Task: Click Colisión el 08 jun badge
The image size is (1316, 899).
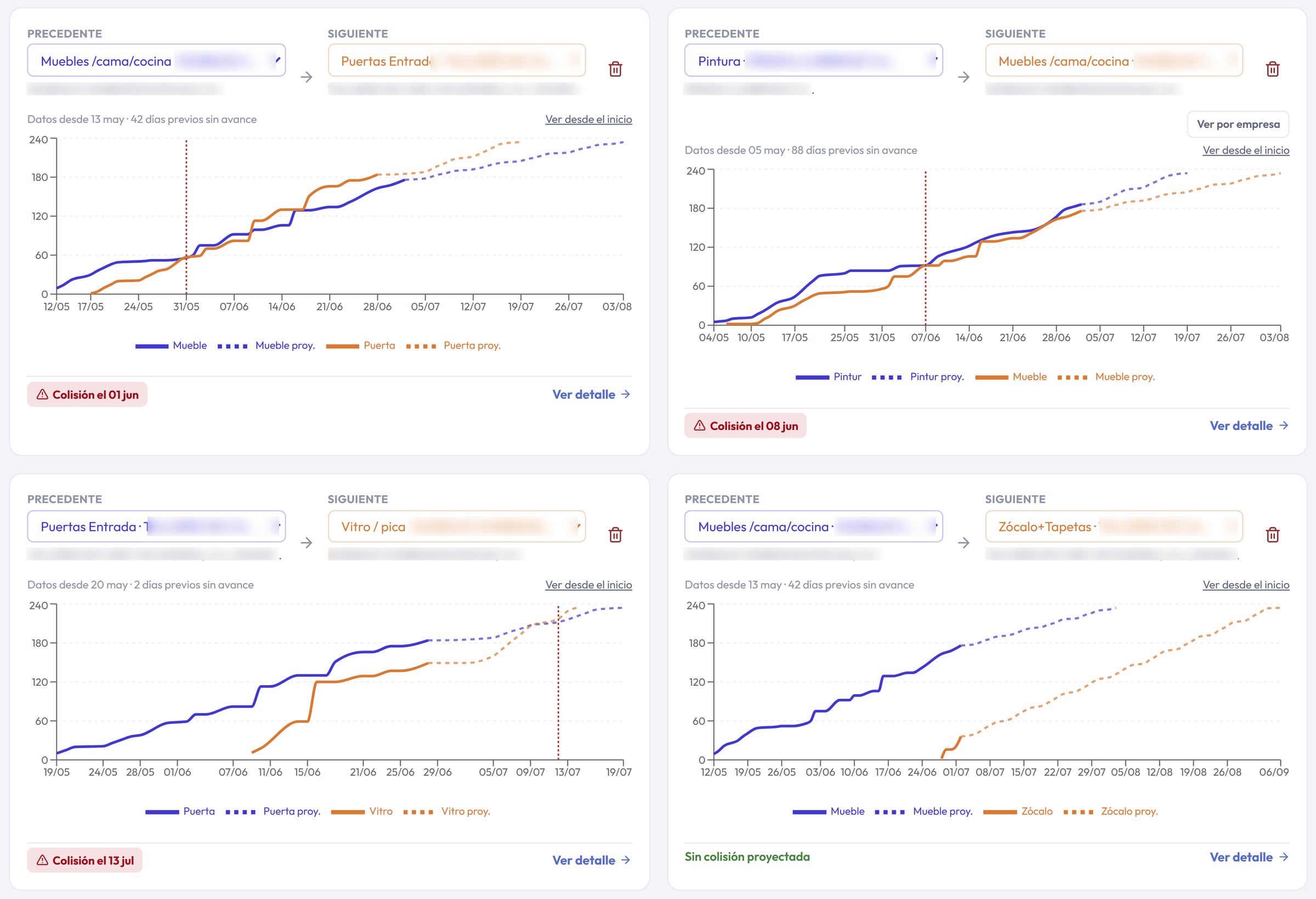Action: pyautogui.click(x=745, y=426)
